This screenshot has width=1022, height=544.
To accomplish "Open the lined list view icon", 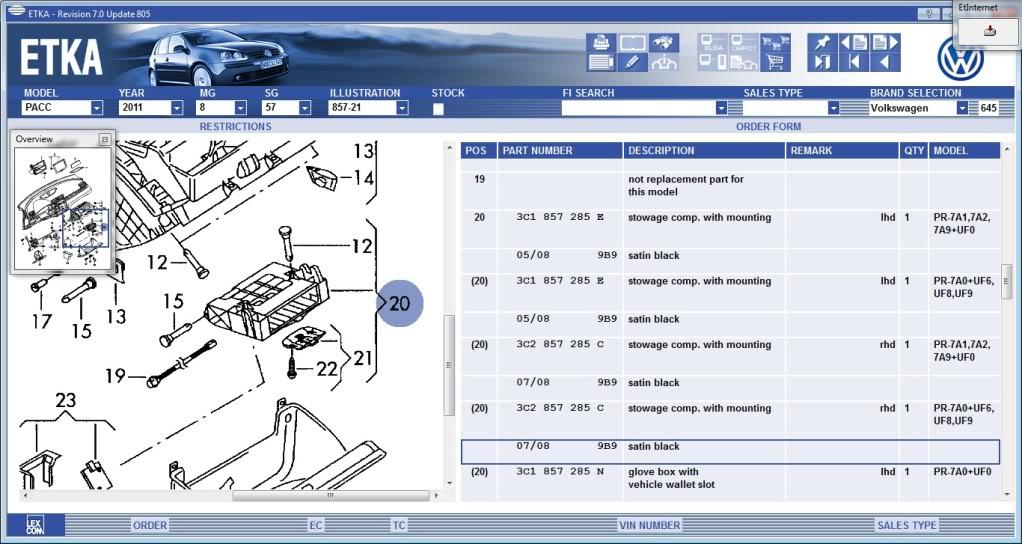I will (x=601, y=63).
